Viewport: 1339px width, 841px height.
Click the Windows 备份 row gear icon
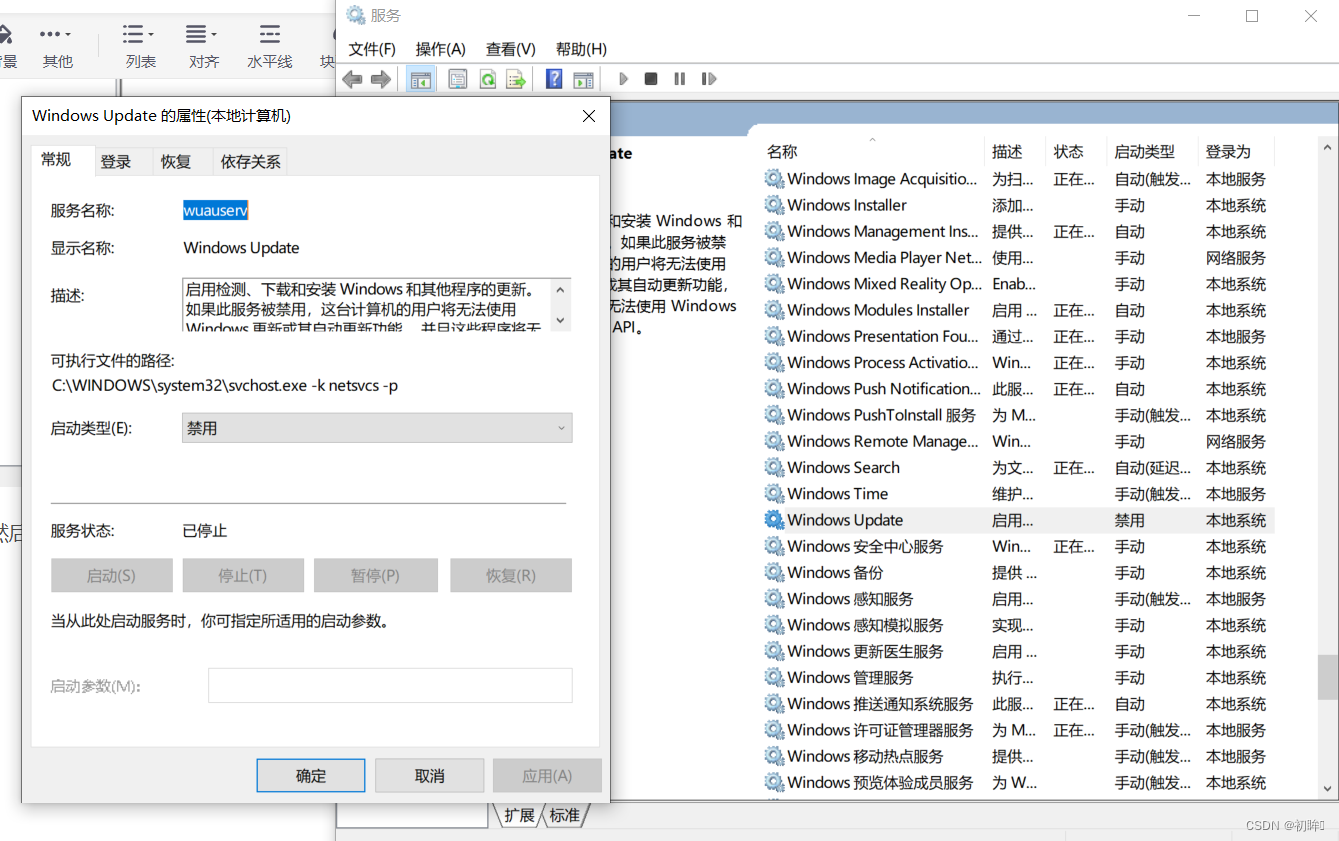(774, 572)
